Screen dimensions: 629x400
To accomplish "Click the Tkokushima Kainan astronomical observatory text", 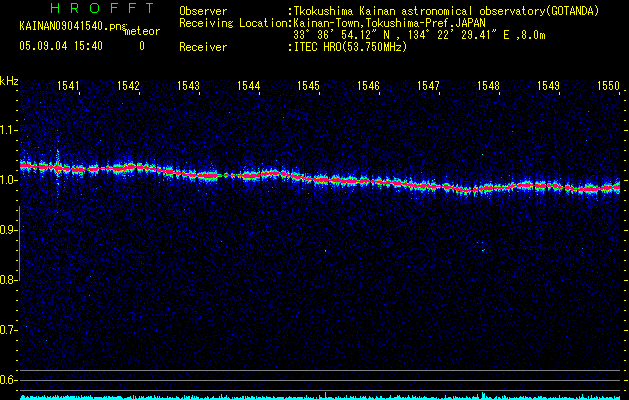I will 446,11.
